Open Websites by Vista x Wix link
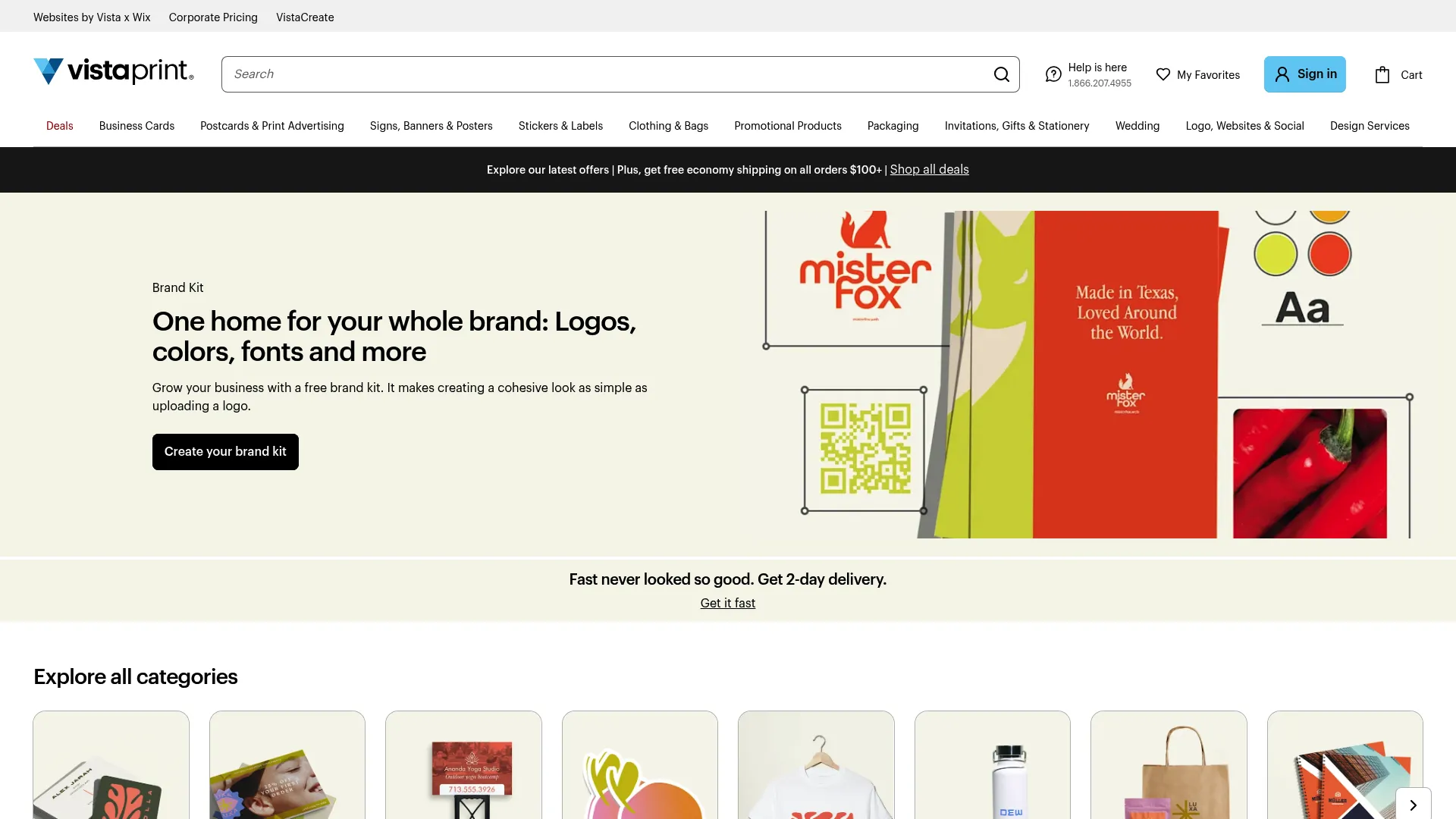 coord(92,17)
